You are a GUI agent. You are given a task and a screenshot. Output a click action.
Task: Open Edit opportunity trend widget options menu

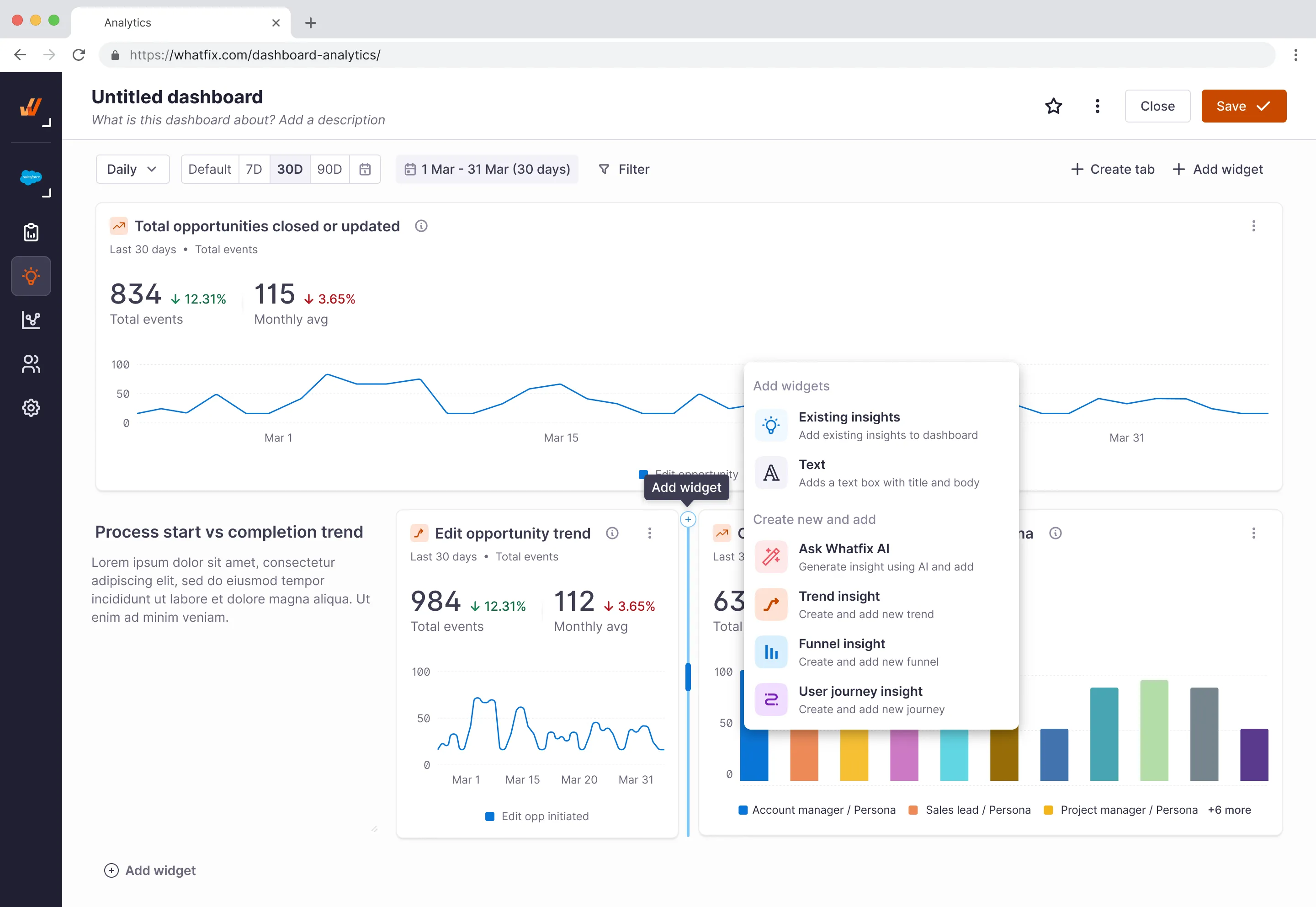(x=649, y=533)
